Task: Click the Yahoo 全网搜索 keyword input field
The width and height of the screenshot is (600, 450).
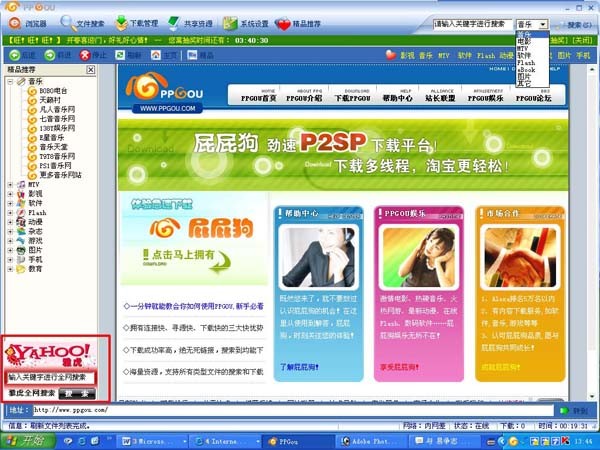Action: (50, 378)
